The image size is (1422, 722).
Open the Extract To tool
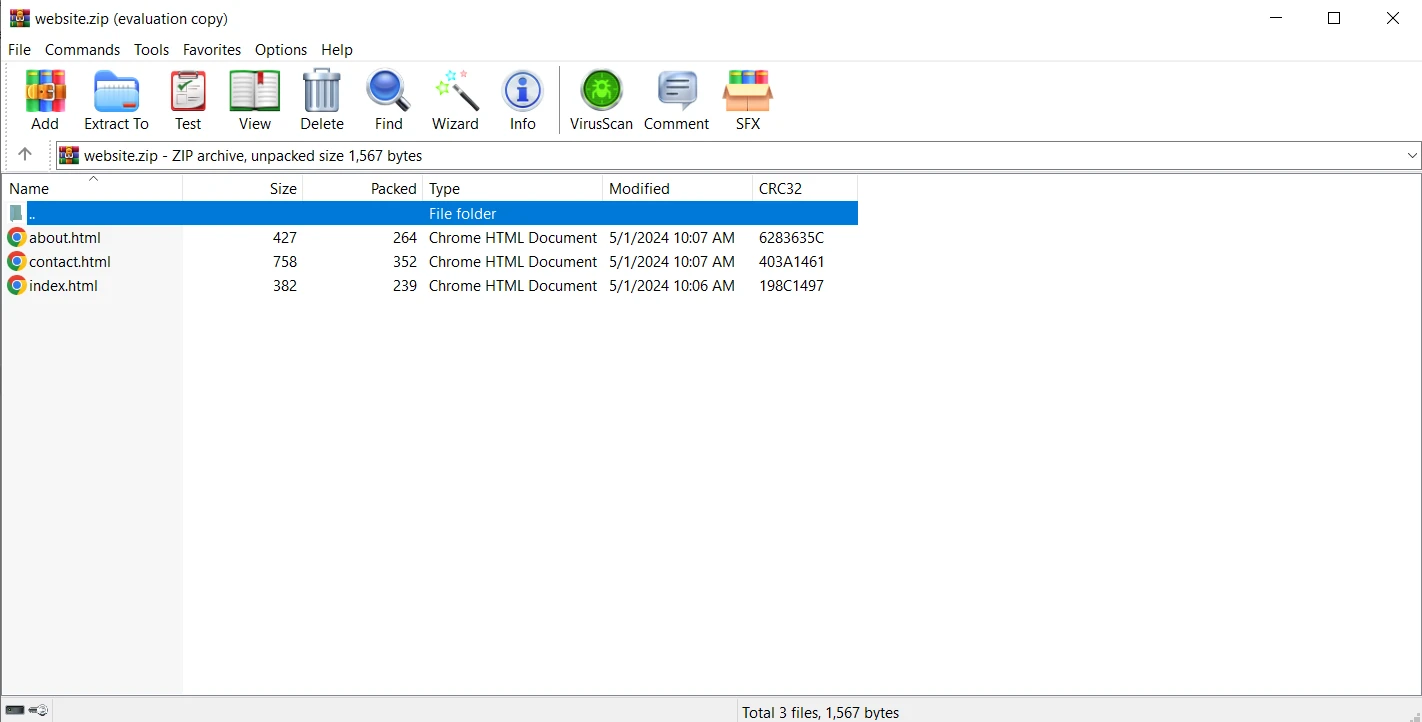[x=116, y=100]
